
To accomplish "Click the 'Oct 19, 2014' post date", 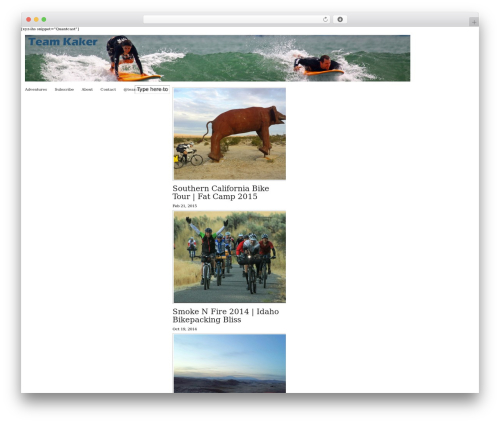I will click(185, 329).
